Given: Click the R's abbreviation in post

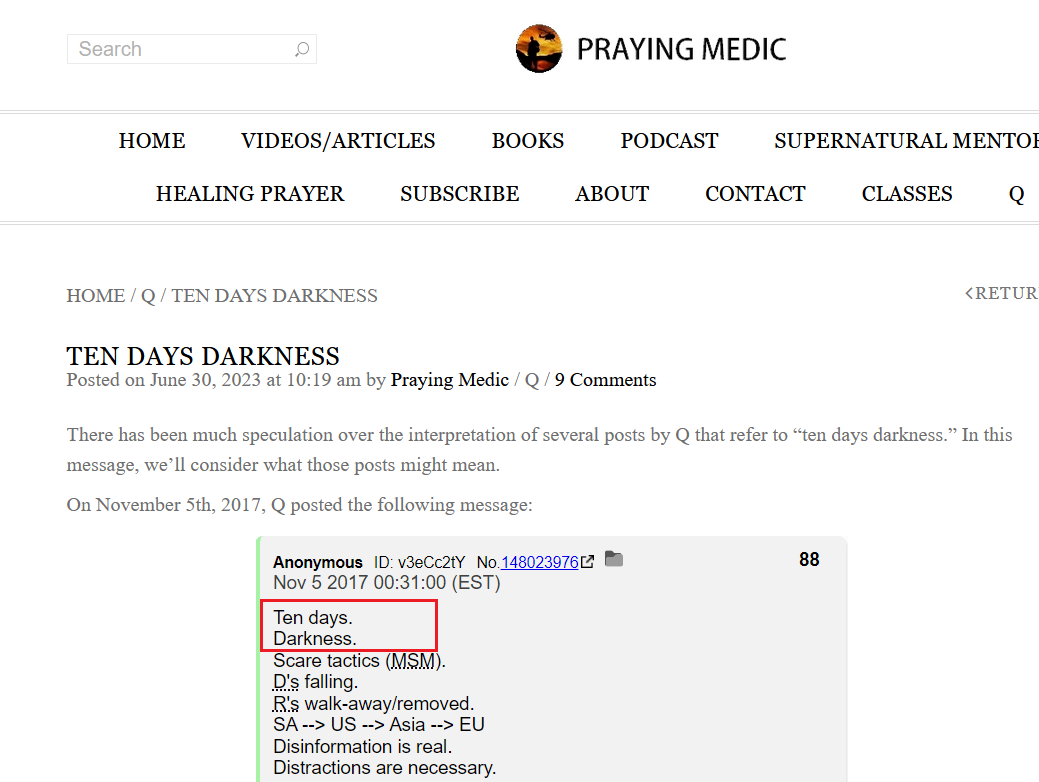Looking at the screenshot, I should point(286,703).
